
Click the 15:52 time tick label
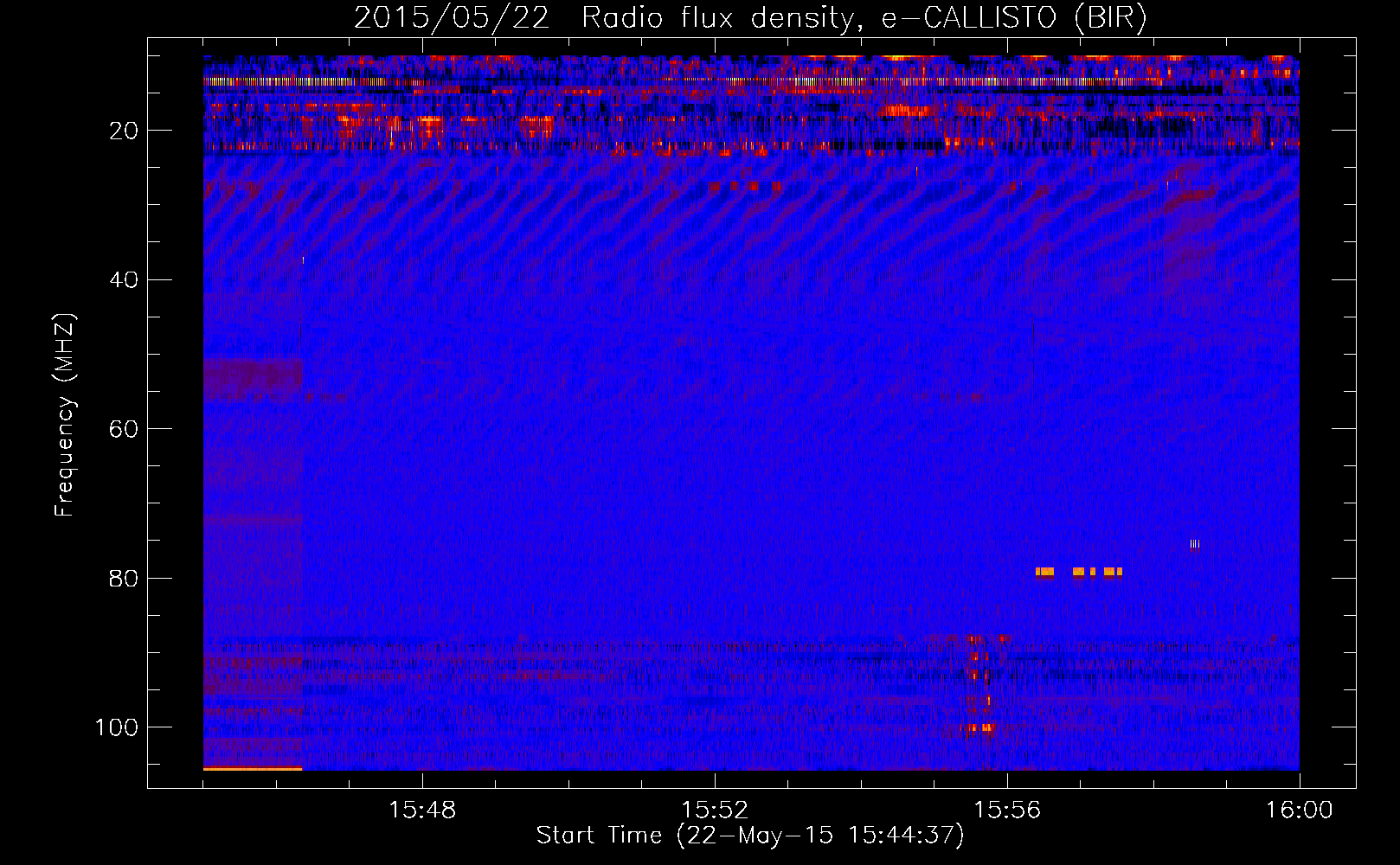[x=715, y=810]
